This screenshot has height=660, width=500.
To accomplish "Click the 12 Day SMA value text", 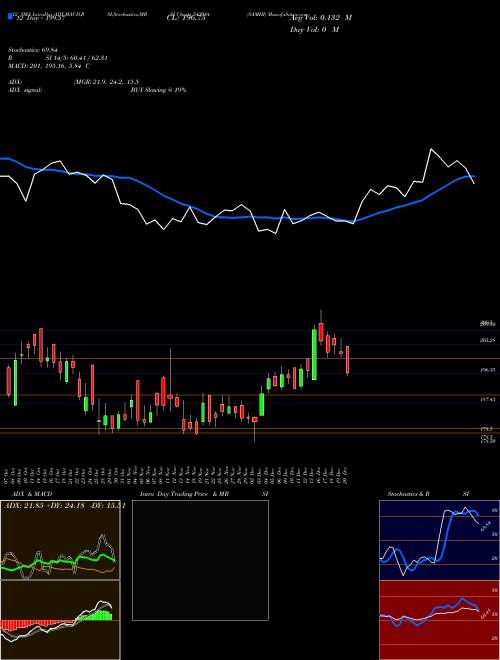I will pyautogui.click(x=40, y=18).
